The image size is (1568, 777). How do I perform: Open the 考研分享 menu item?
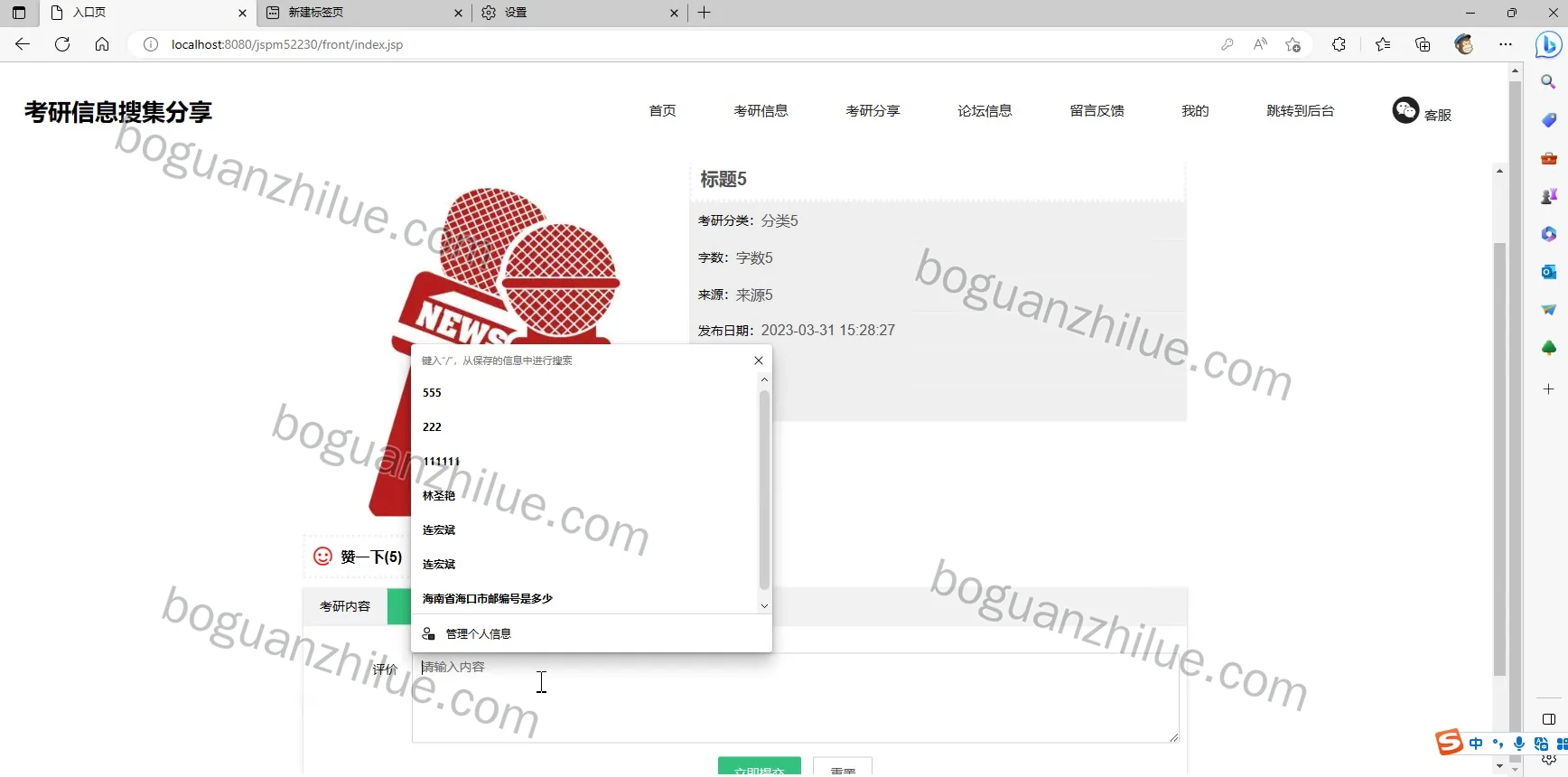click(x=873, y=111)
